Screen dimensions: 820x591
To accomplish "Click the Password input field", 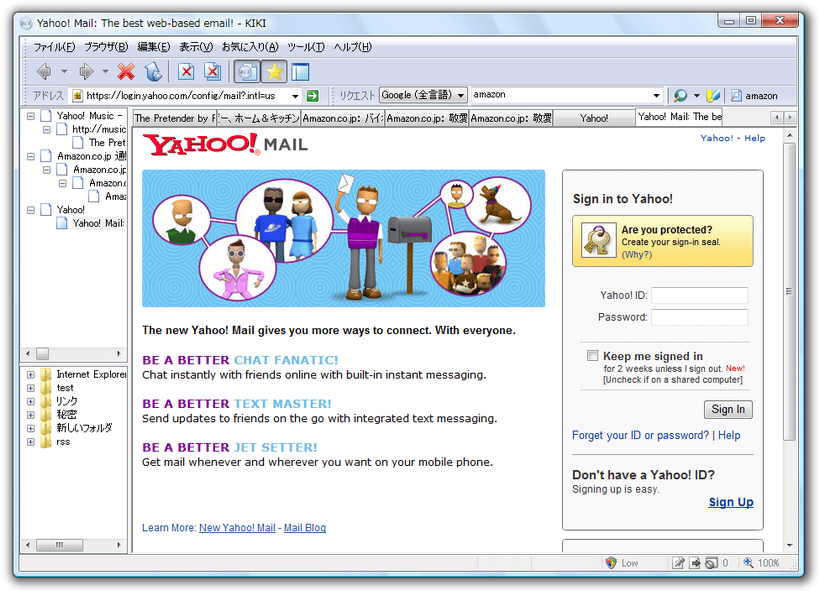I will click(700, 317).
